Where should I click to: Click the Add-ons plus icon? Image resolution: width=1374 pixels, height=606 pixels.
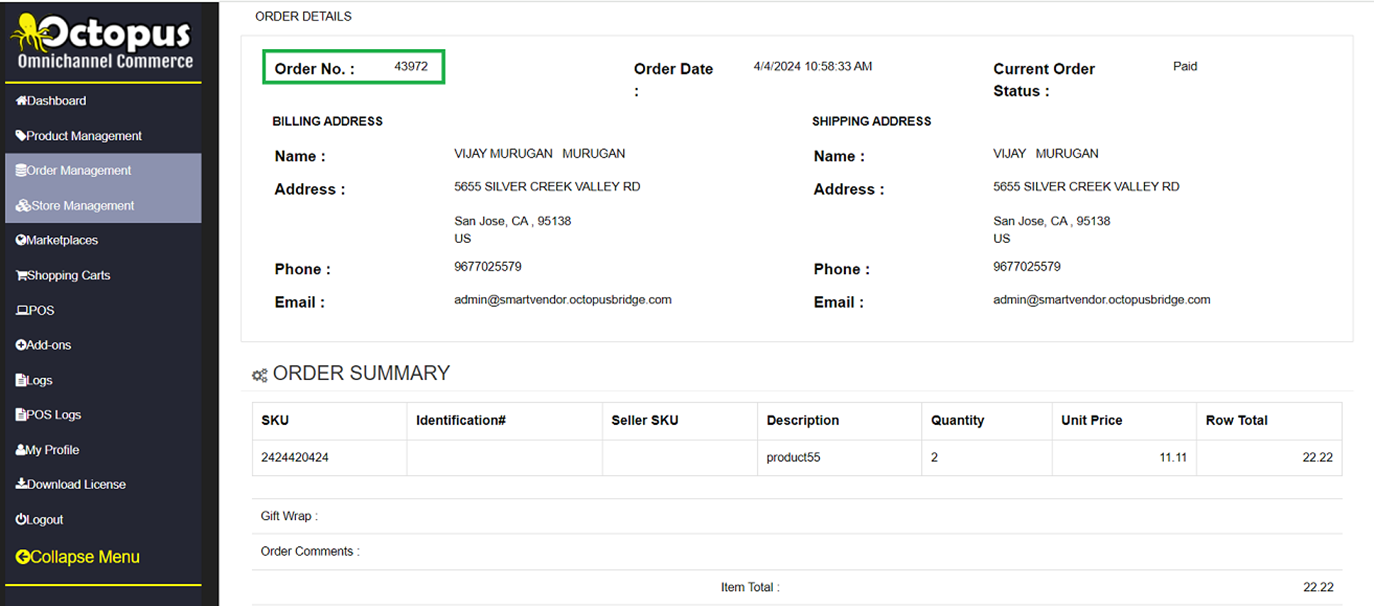pyautogui.click(x=21, y=345)
